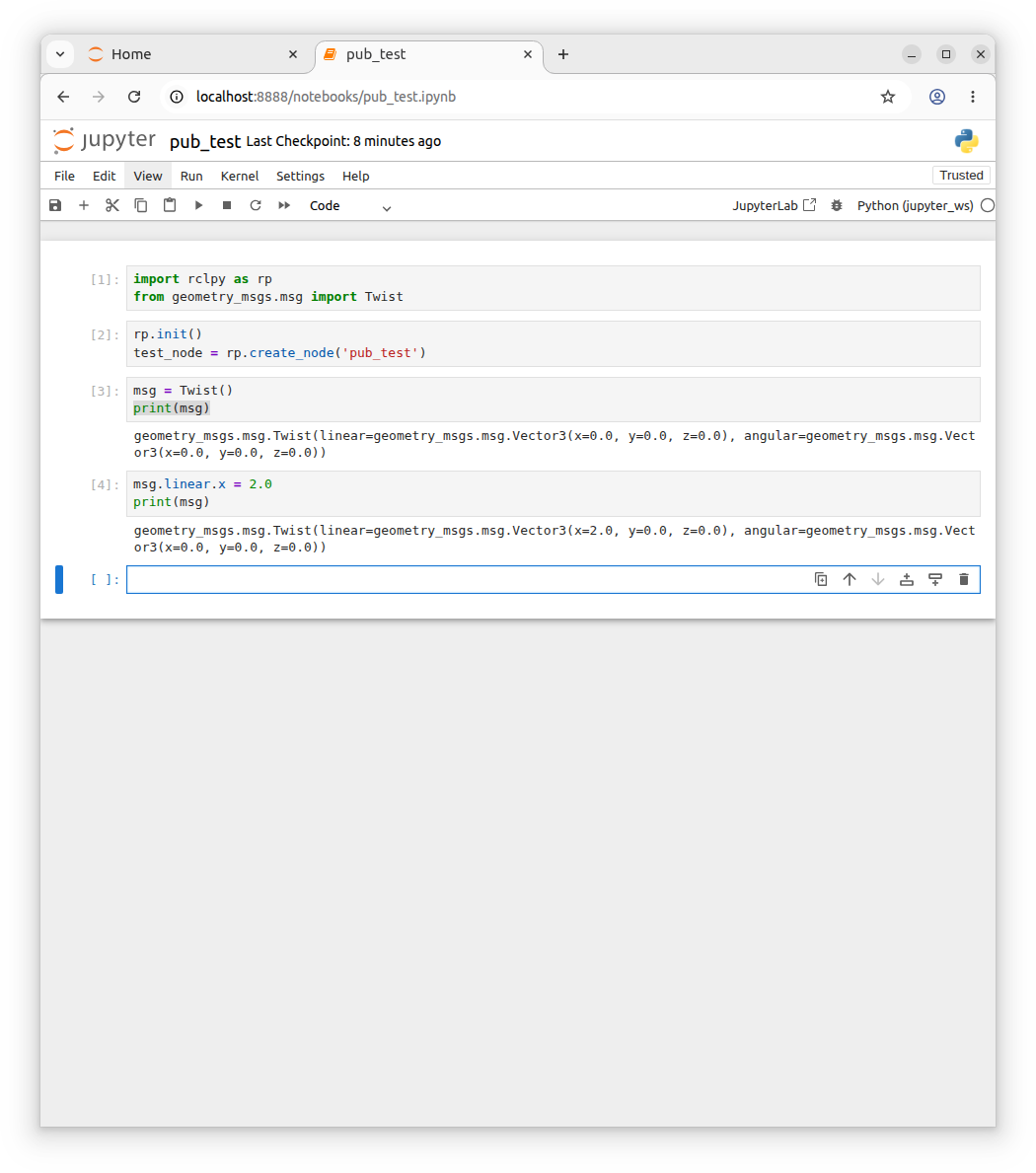This screenshot has width=1036, height=1173.
Task: Switch kernel via Python (jupyter_ws) button
Action: point(915,206)
